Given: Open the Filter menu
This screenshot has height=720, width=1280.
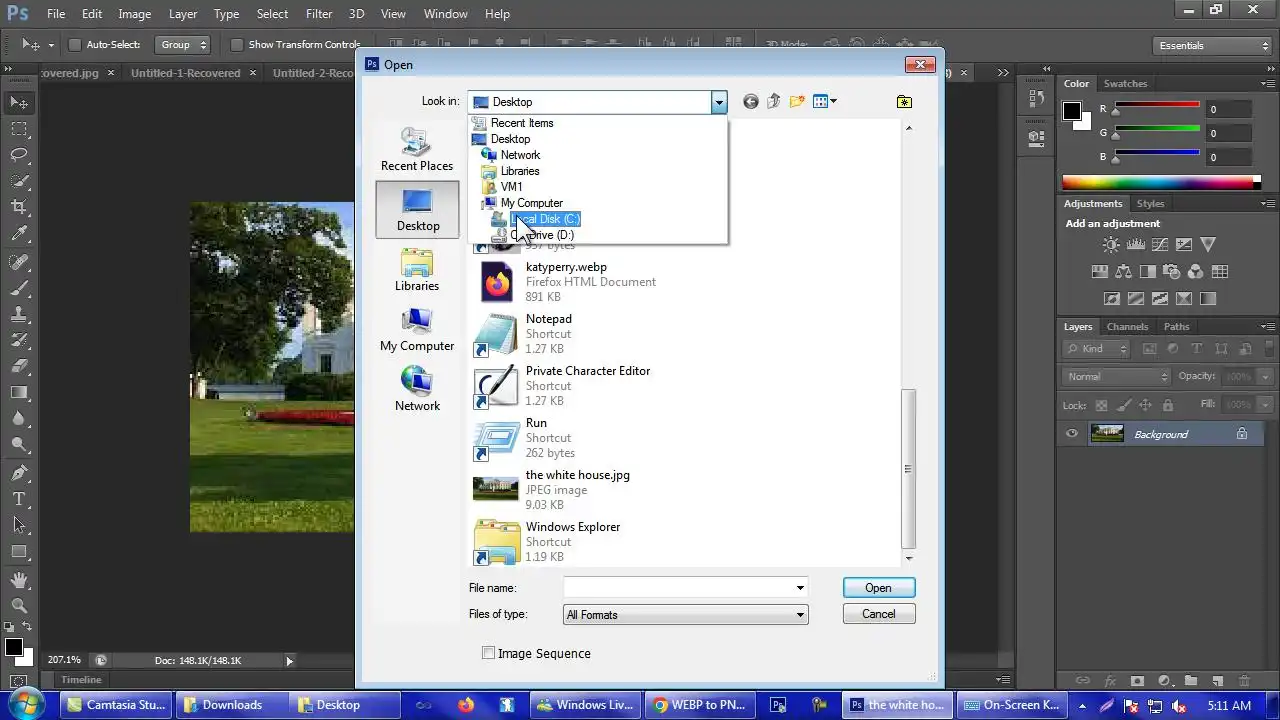Looking at the screenshot, I should (x=319, y=14).
